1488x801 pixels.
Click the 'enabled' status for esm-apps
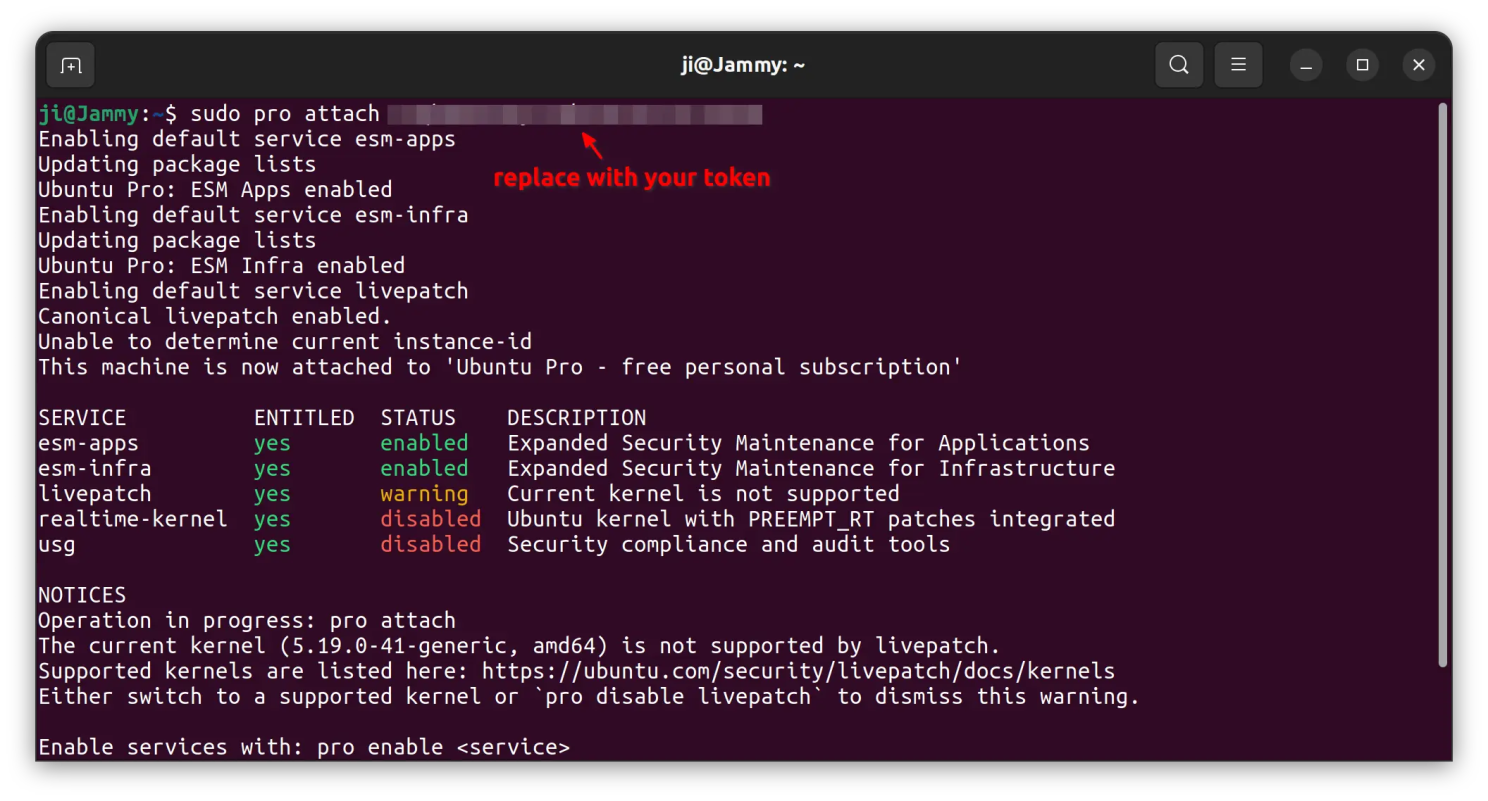tap(424, 443)
